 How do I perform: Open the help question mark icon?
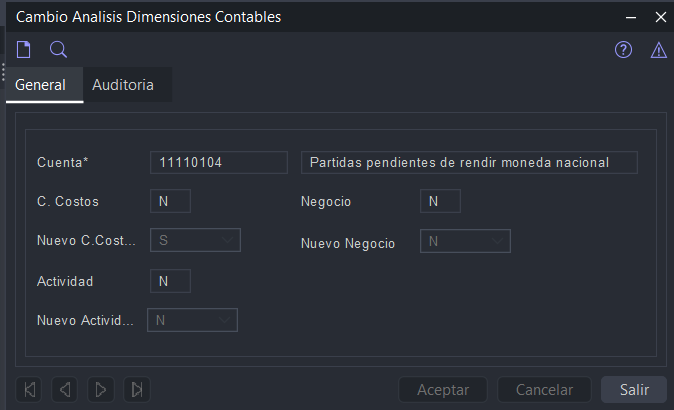point(623,50)
